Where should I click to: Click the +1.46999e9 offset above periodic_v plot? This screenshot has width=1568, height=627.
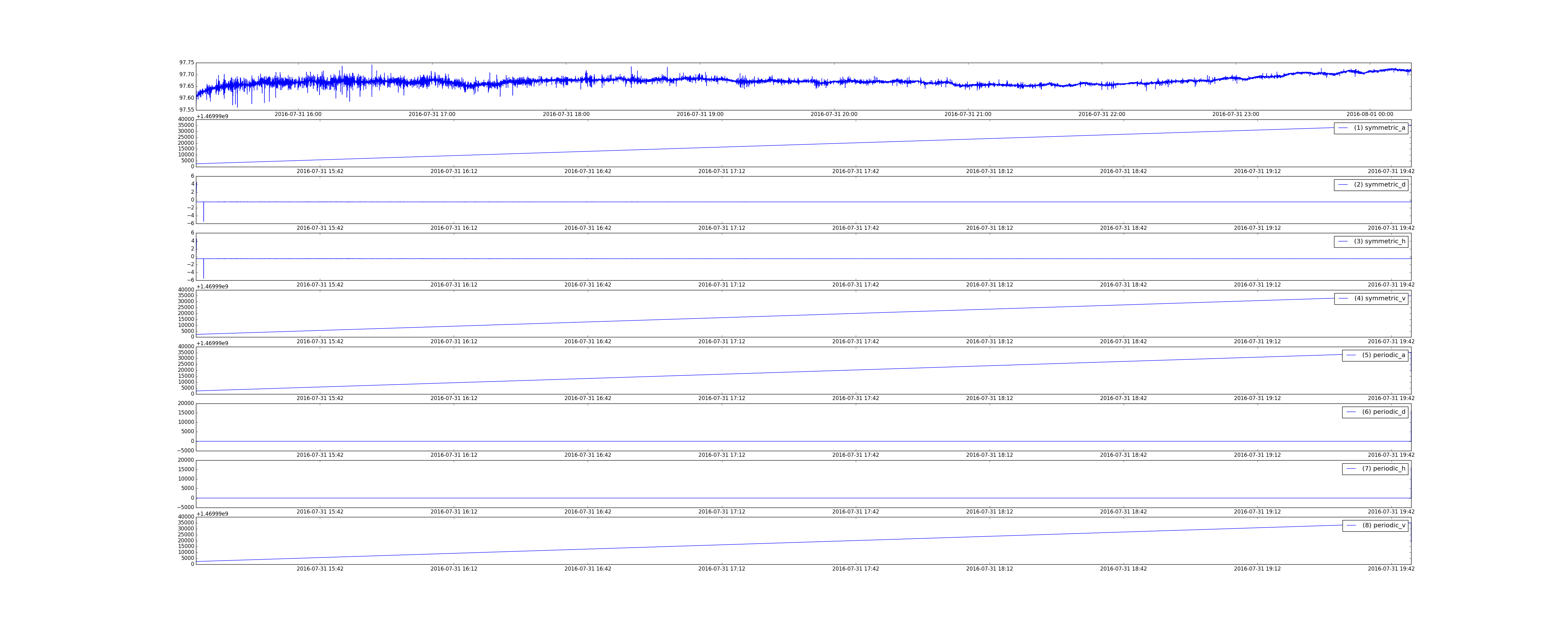click(x=212, y=514)
